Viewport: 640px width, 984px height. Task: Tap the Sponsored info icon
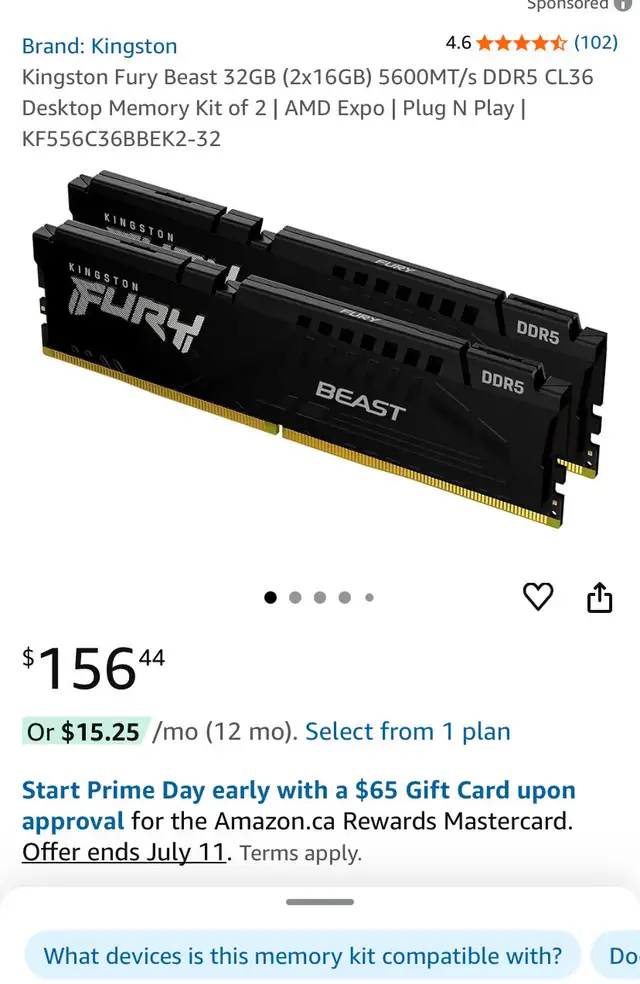point(622,4)
